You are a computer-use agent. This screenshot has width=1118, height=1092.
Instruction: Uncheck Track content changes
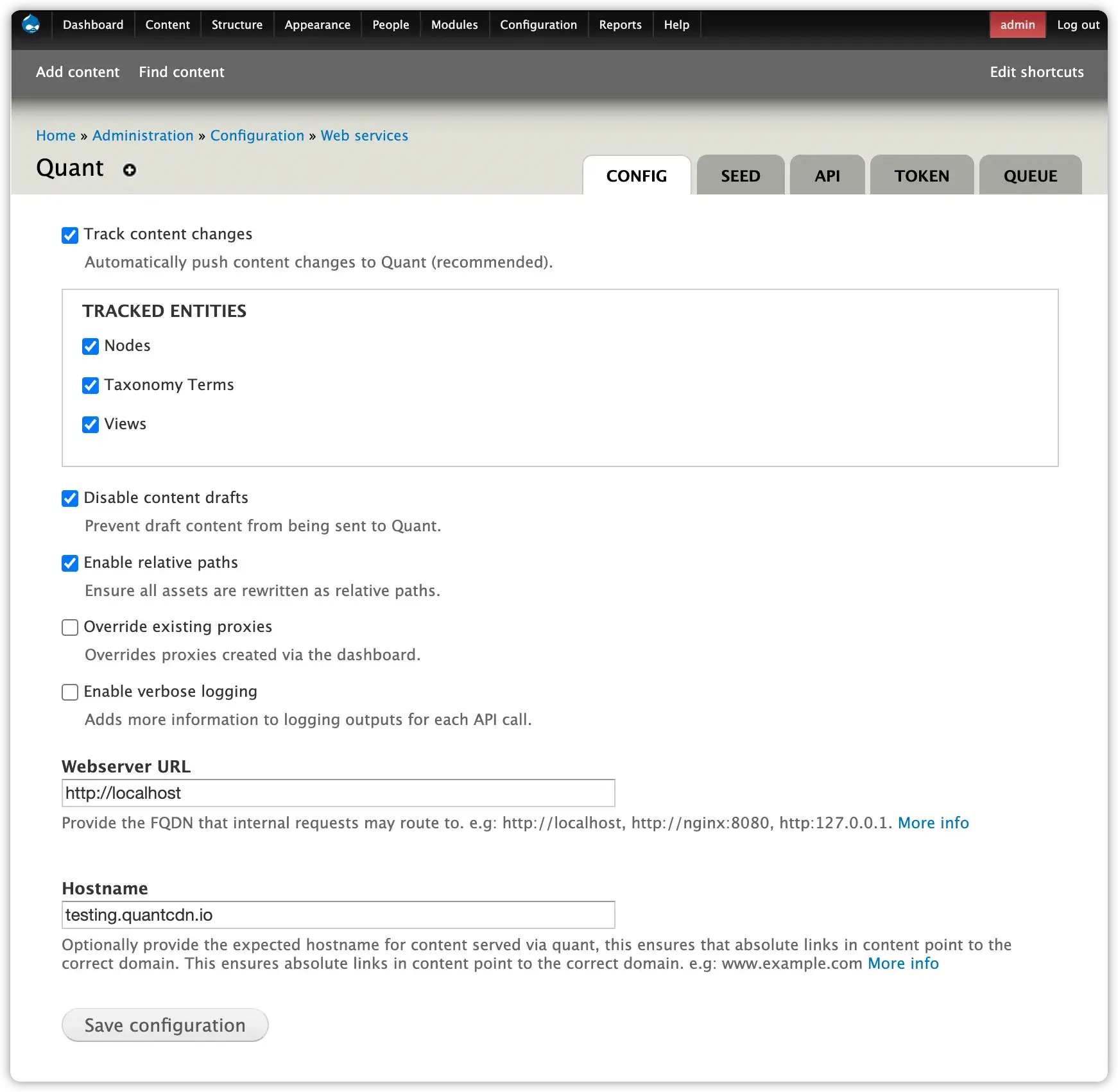(69, 235)
